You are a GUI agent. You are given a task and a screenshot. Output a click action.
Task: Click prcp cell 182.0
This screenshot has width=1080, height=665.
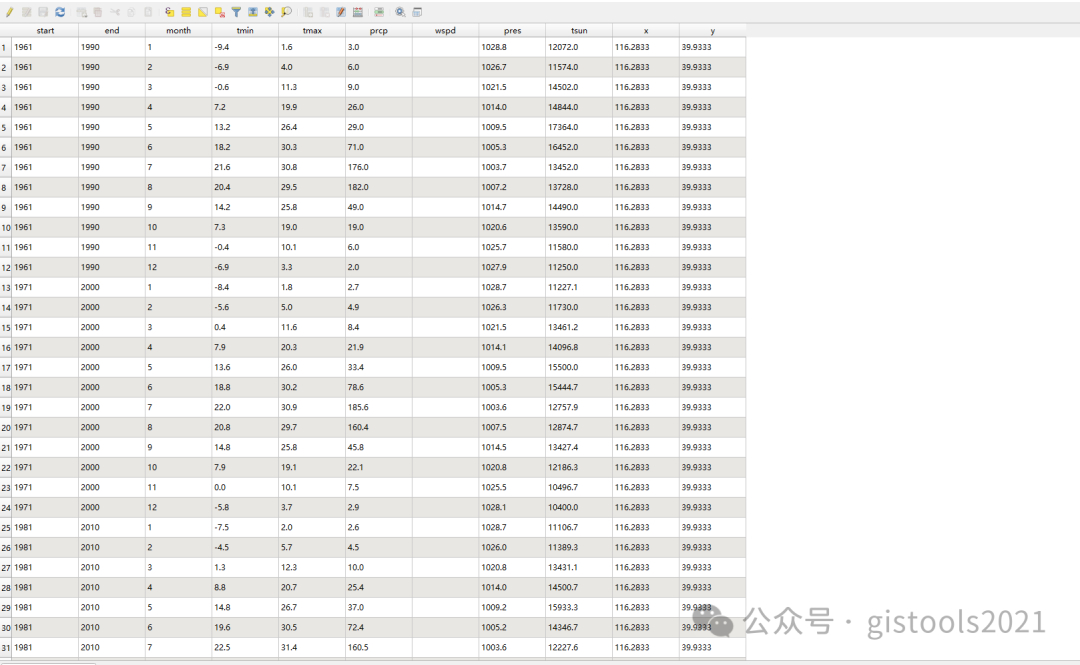(x=379, y=187)
